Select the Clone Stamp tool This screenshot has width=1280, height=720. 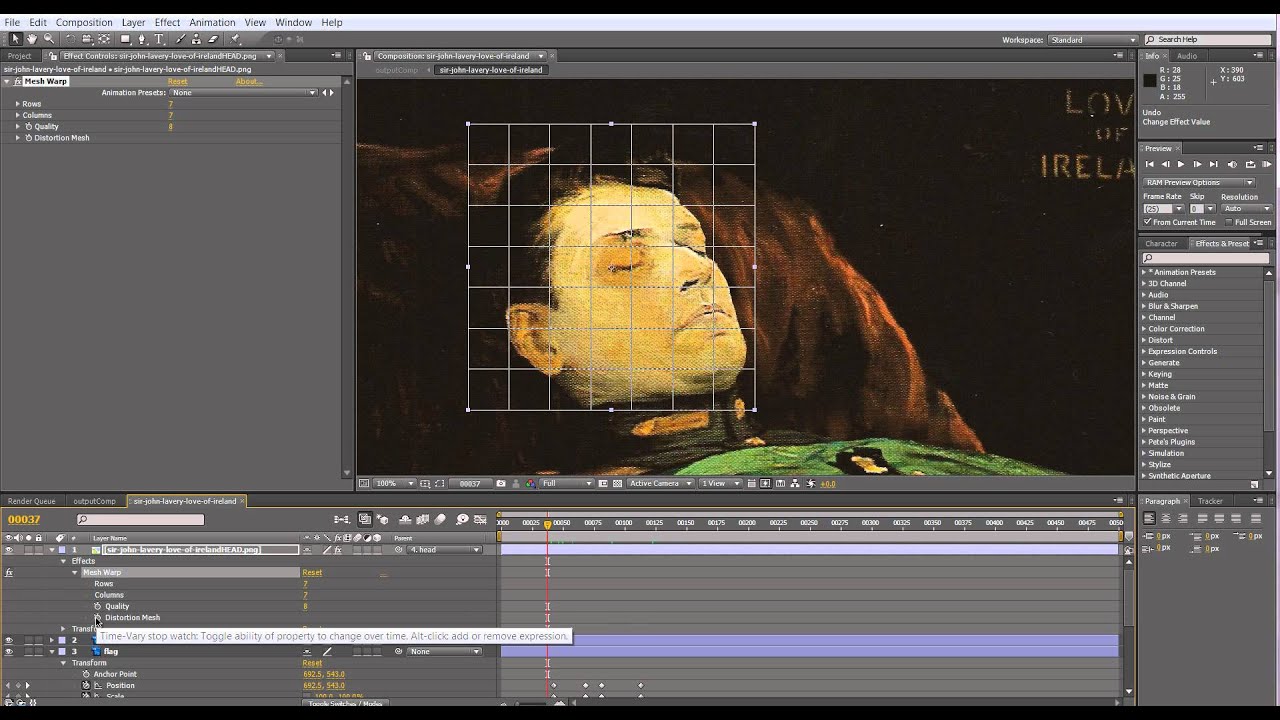197,39
